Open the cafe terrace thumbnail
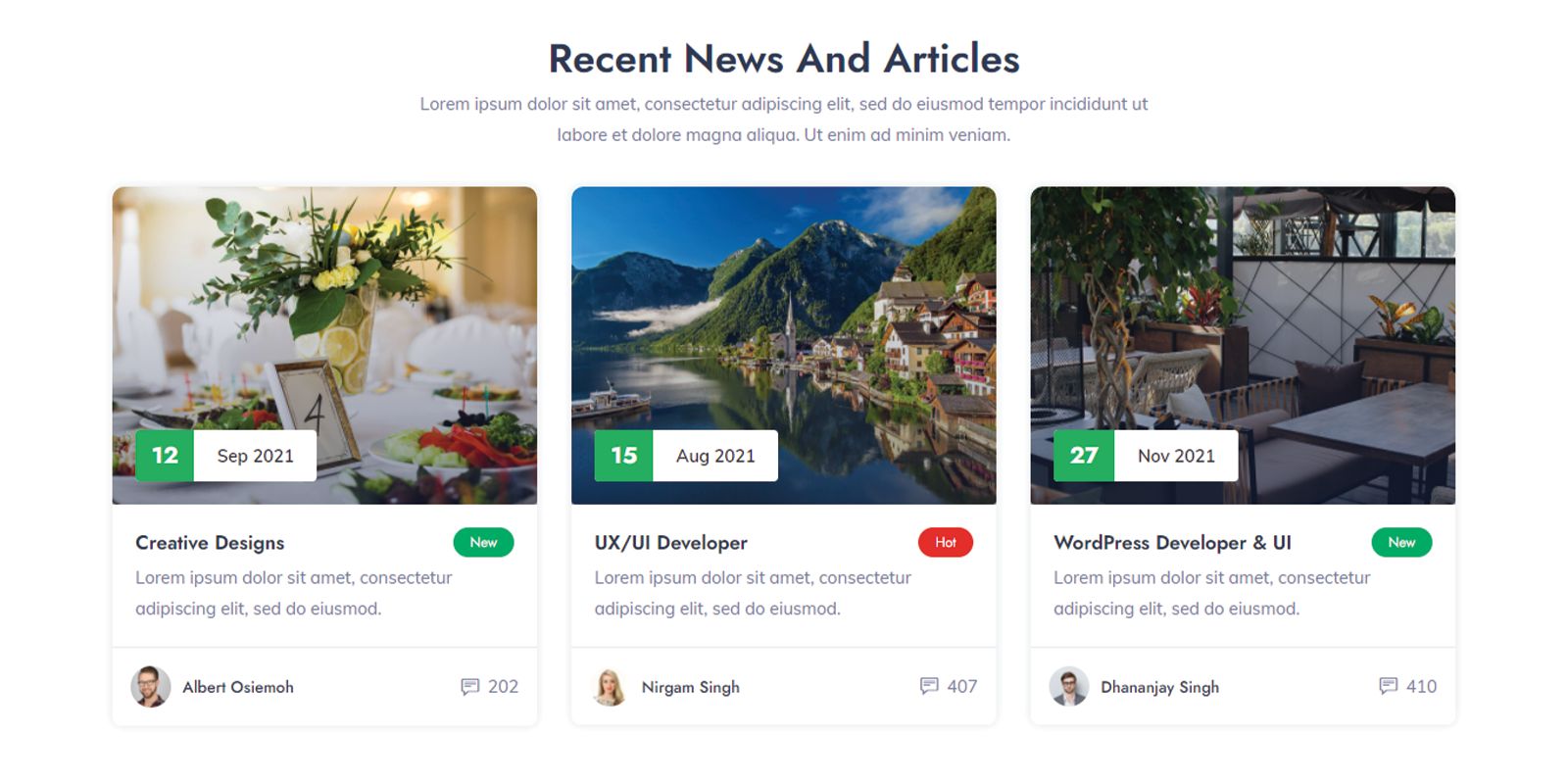The image size is (1568, 784). 1243,345
